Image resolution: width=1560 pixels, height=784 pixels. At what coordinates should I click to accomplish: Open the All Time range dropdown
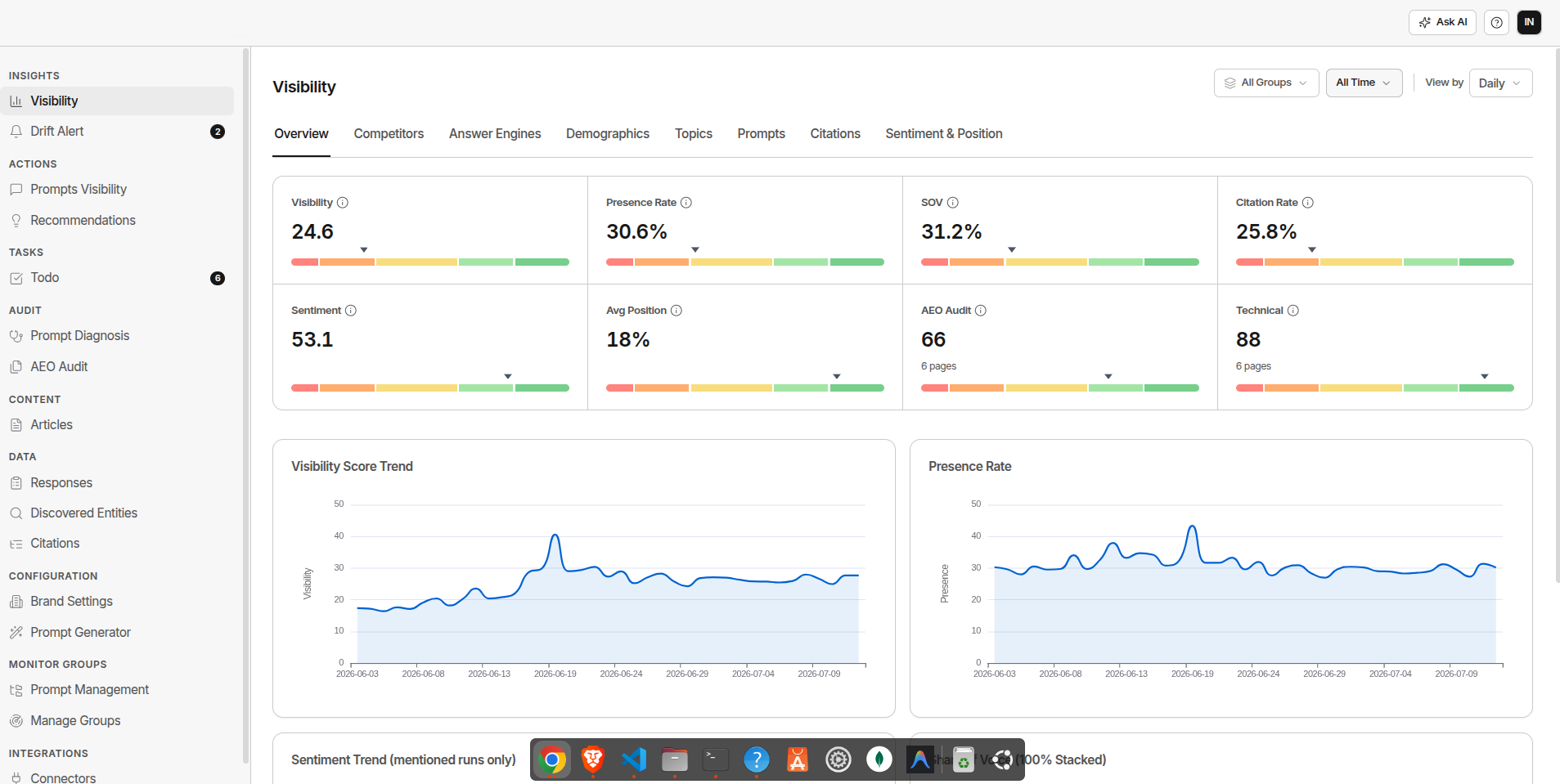tap(1364, 83)
